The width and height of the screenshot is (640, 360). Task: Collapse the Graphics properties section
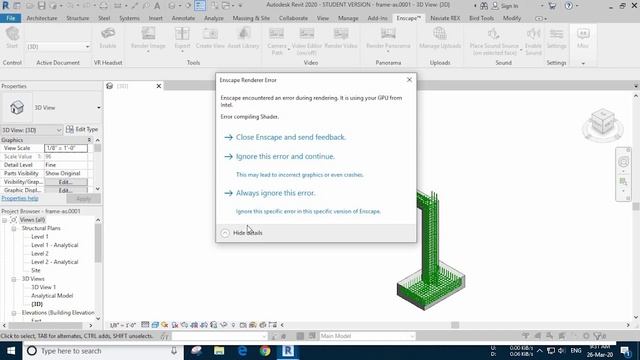(x=89, y=140)
